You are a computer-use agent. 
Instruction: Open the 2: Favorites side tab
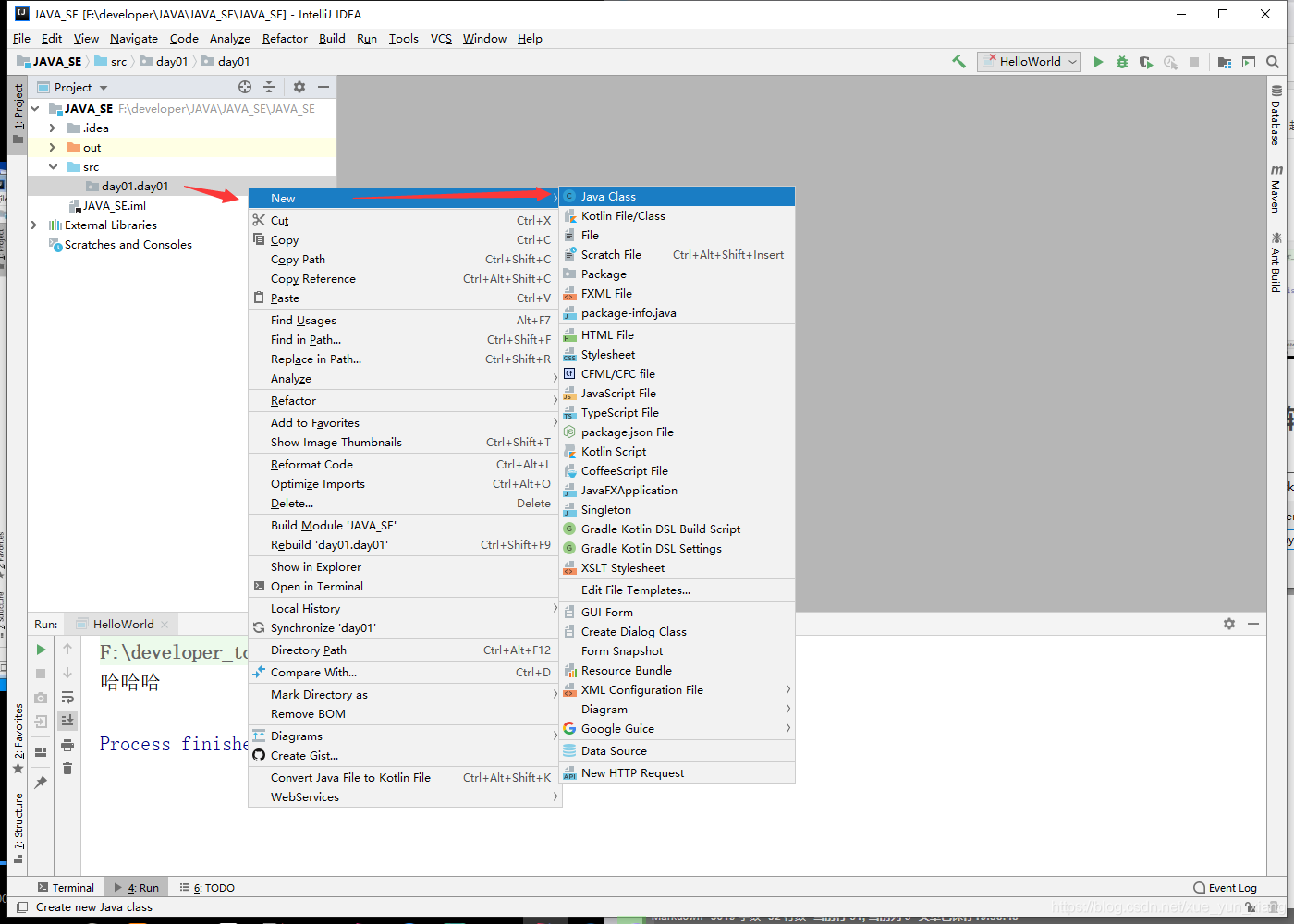[18, 738]
